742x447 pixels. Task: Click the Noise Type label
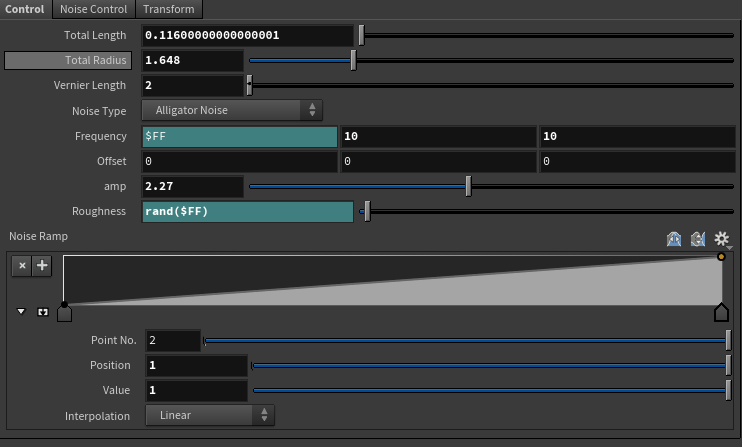99,111
